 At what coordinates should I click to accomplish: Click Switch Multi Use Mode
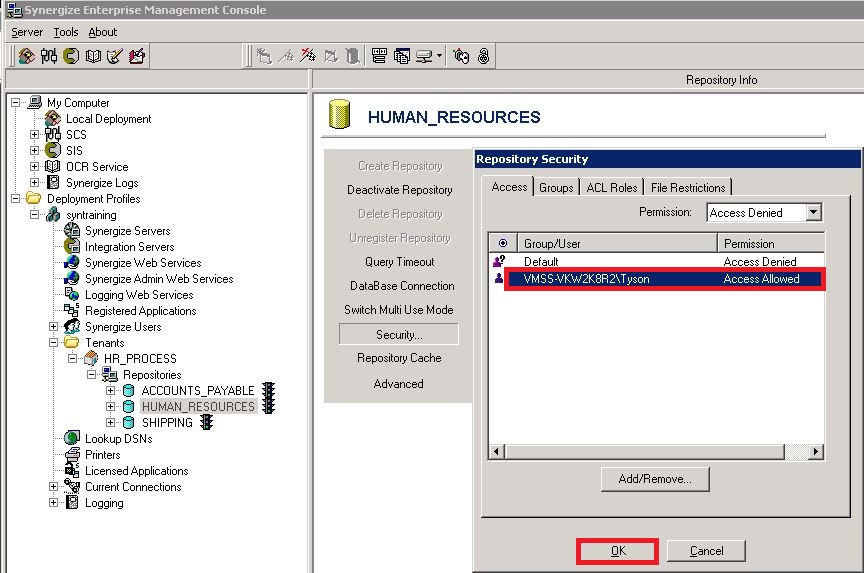(x=398, y=310)
